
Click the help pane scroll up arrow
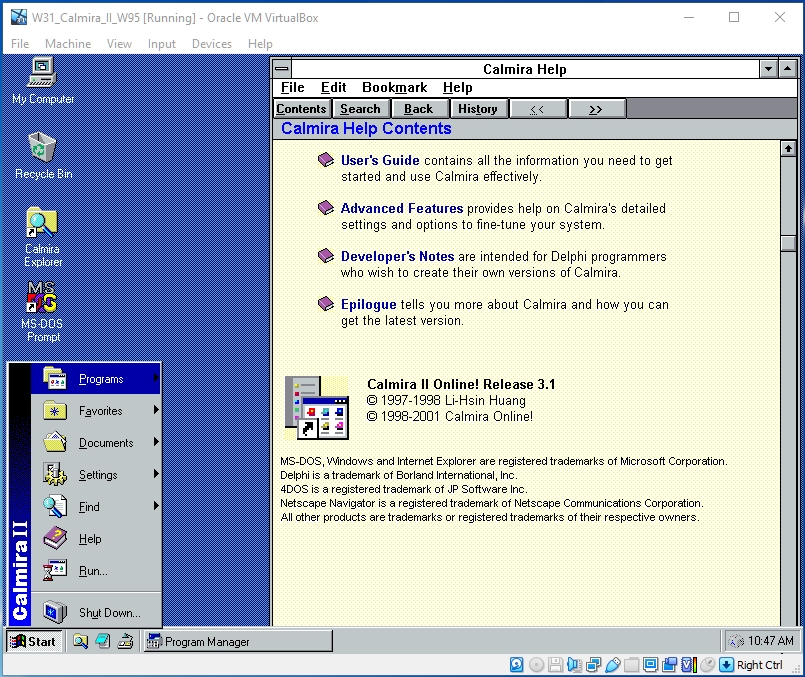pos(788,149)
